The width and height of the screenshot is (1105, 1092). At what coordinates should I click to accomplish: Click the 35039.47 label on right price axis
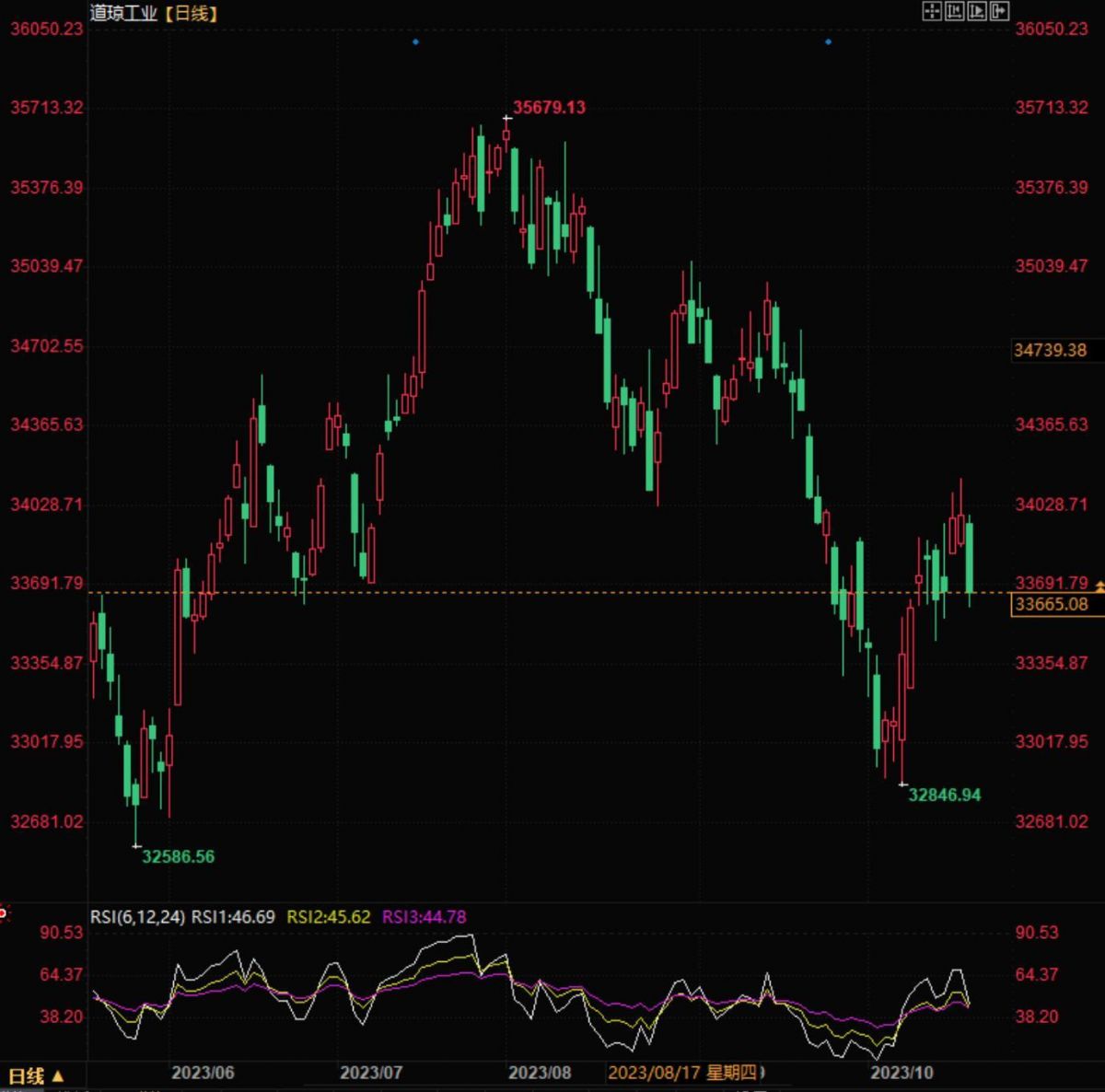1051,267
